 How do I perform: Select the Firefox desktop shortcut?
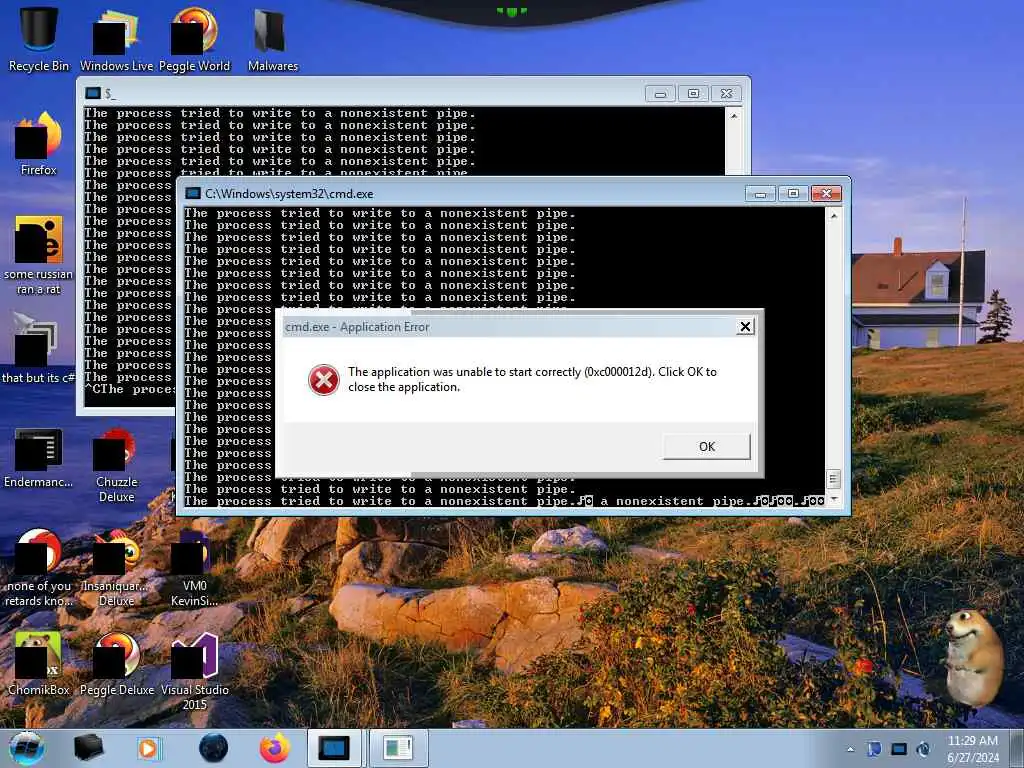[x=39, y=144]
